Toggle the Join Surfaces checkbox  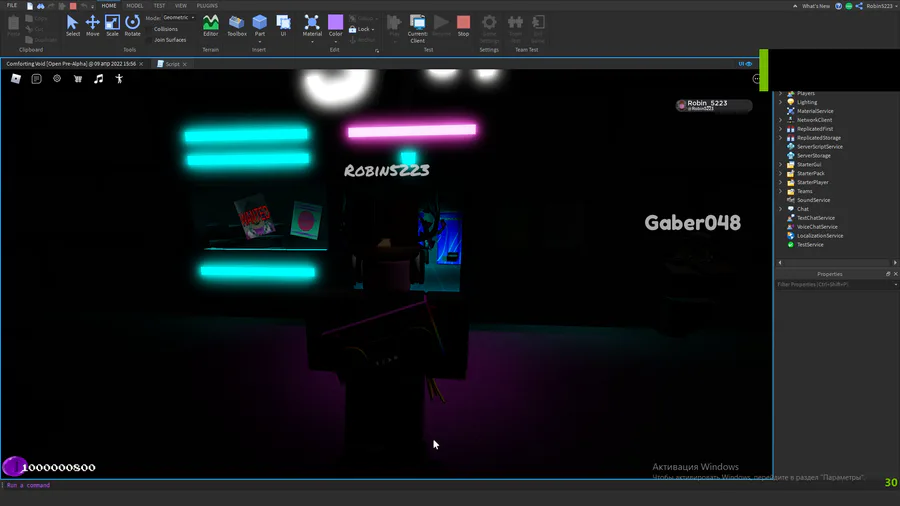[x=150, y=40]
